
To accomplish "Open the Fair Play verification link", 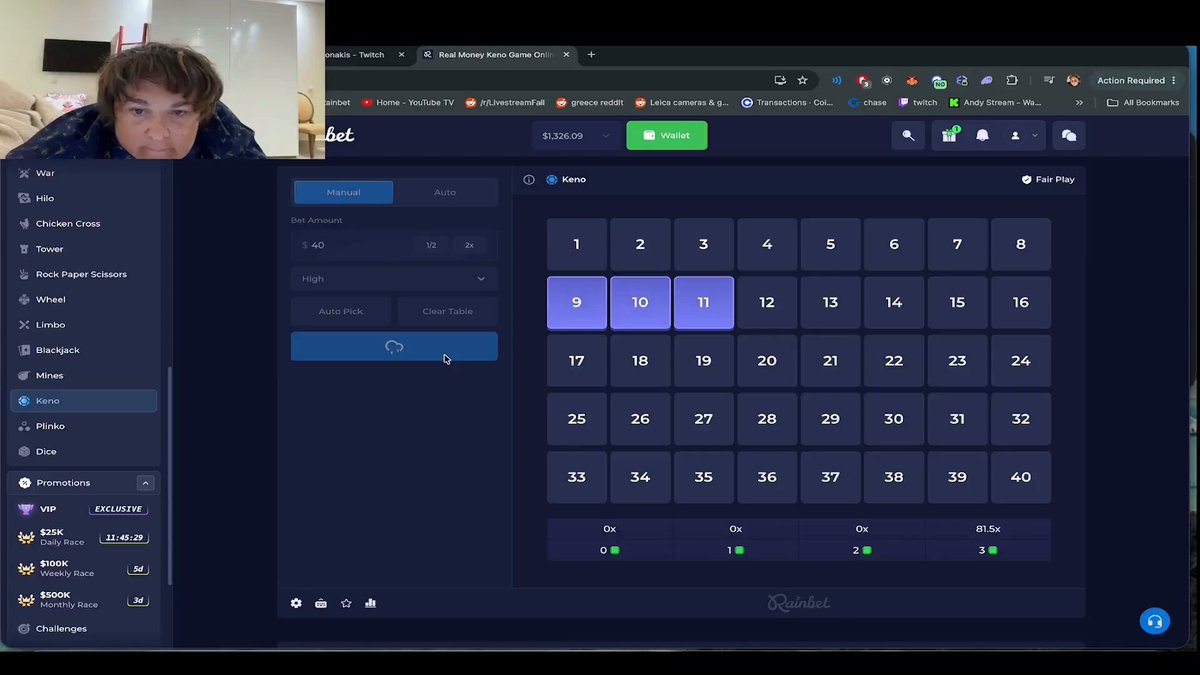I will click(x=1048, y=180).
